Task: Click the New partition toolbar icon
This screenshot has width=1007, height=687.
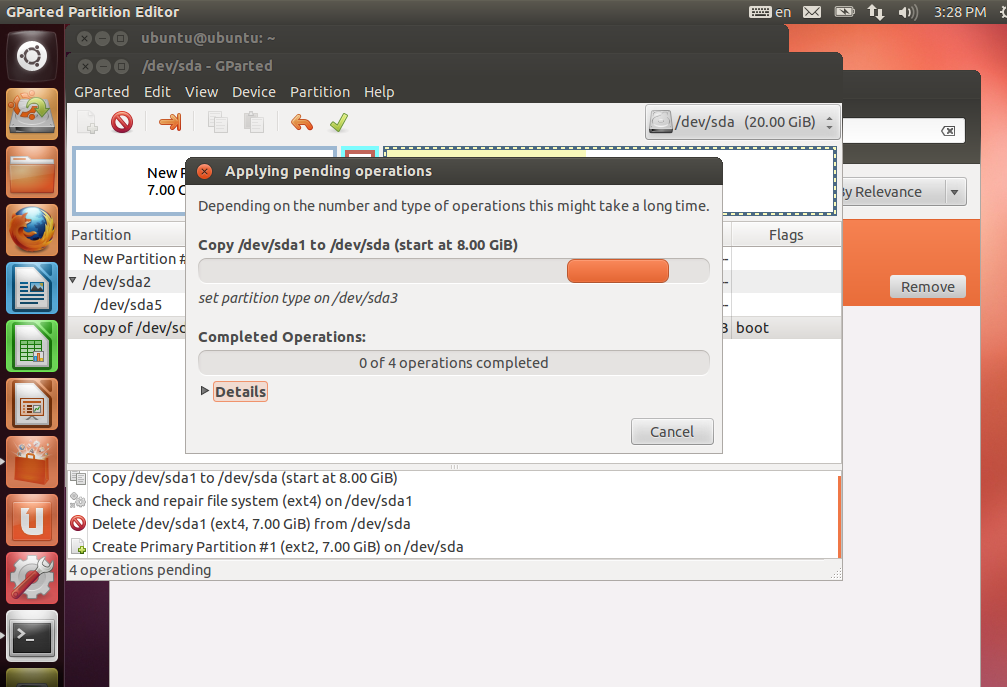Action: 87,122
